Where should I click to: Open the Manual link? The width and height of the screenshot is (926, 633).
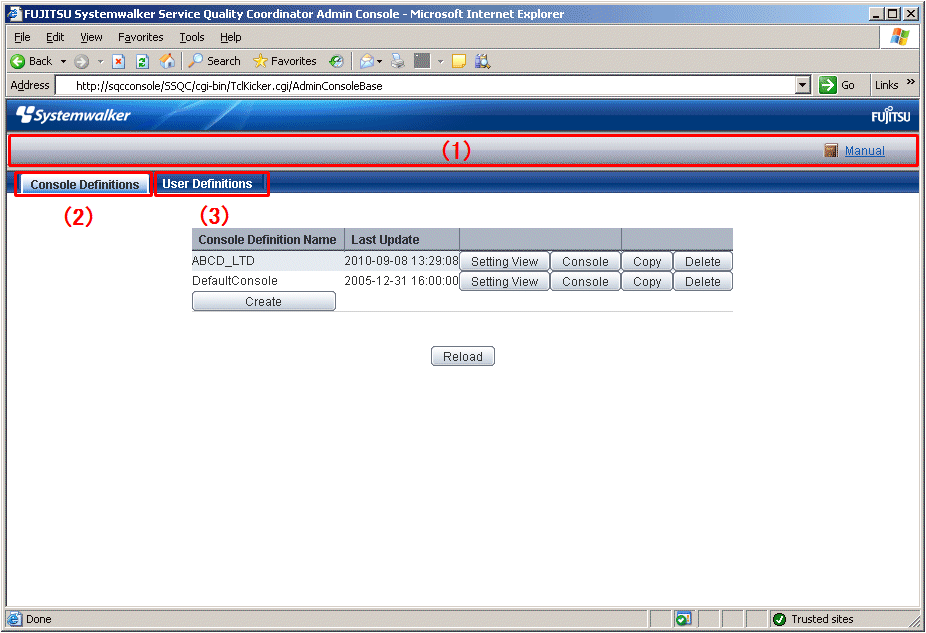coord(865,151)
